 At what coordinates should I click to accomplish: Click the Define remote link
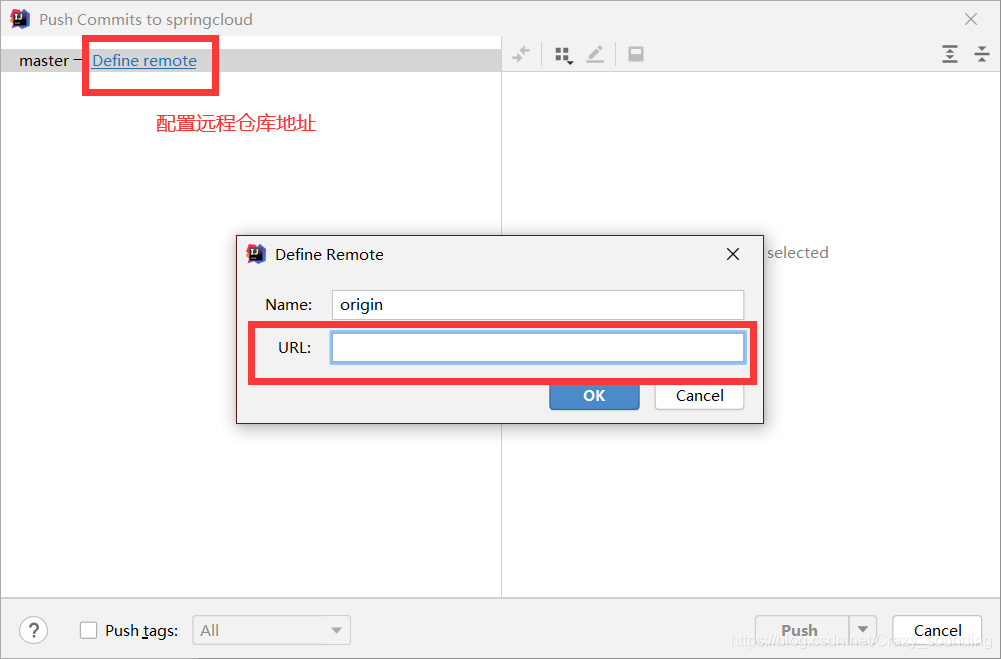click(144, 61)
